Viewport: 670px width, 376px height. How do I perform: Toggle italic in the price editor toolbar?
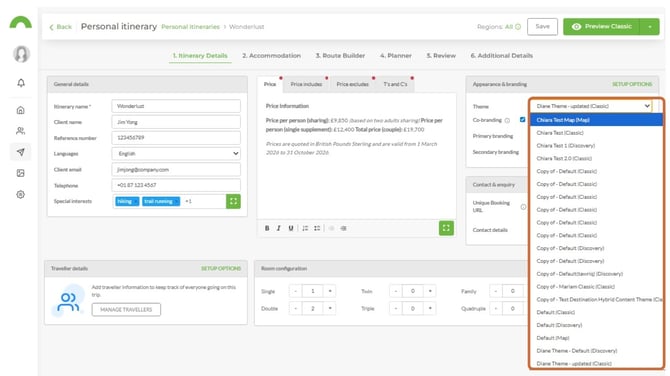pyautogui.click(x=279, y=228)
